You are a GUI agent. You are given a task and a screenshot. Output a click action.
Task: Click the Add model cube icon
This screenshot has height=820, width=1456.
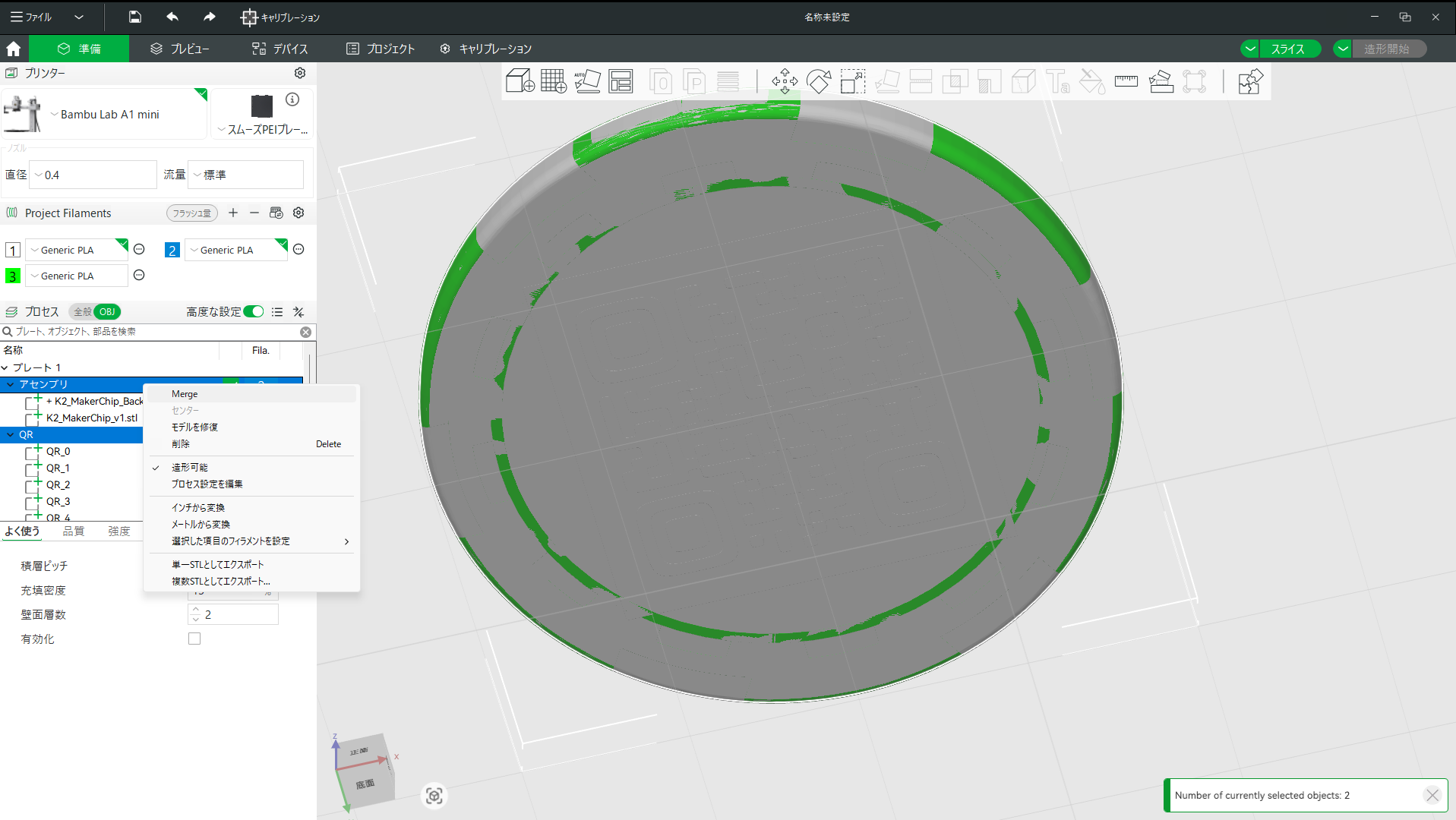pos(520,80)
